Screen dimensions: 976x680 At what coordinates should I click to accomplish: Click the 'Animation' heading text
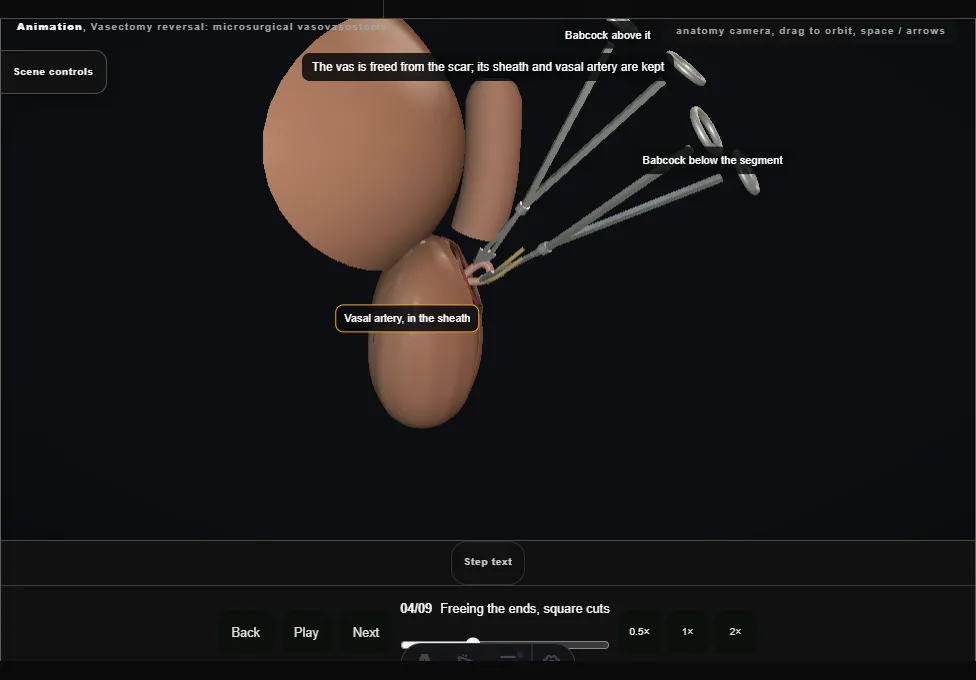[49, 27]
